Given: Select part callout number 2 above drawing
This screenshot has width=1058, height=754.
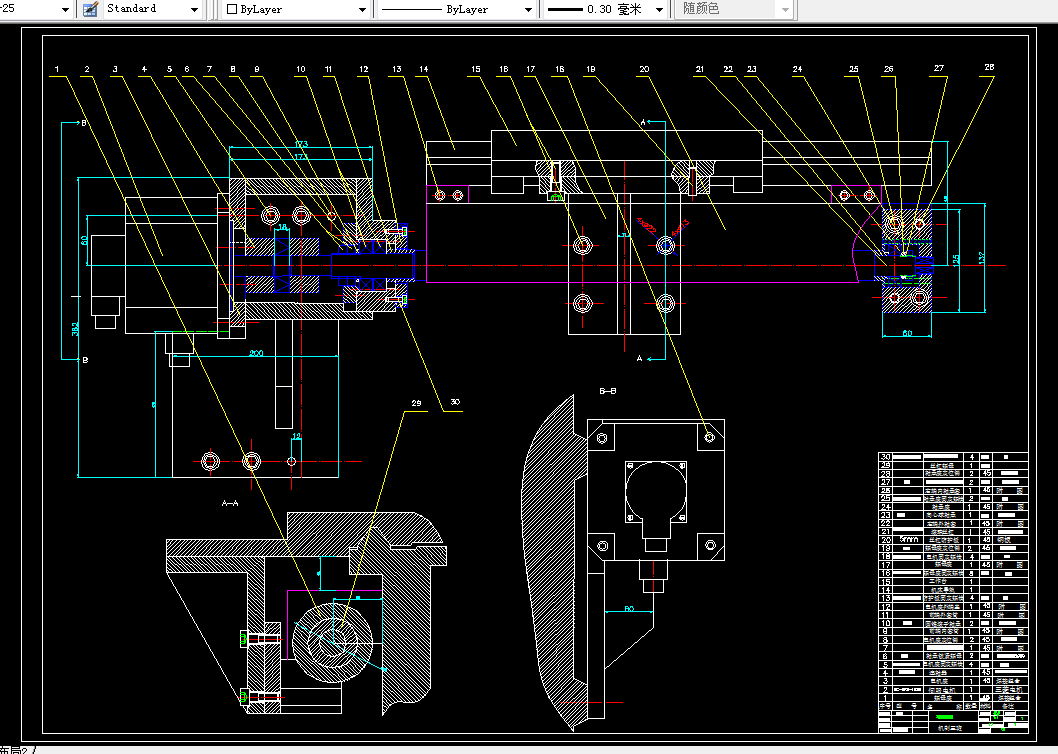Looking at the screenshot, I should [x=86, y=69].
